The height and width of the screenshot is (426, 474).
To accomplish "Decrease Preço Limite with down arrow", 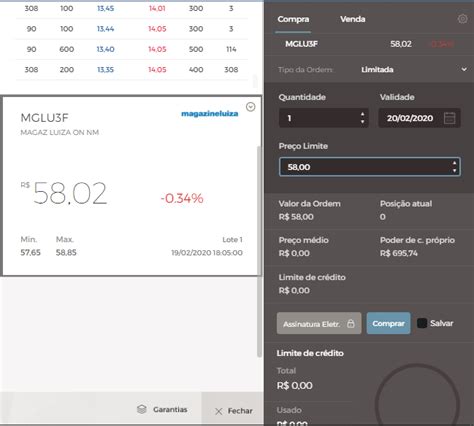I will click(x=454, y=171).
